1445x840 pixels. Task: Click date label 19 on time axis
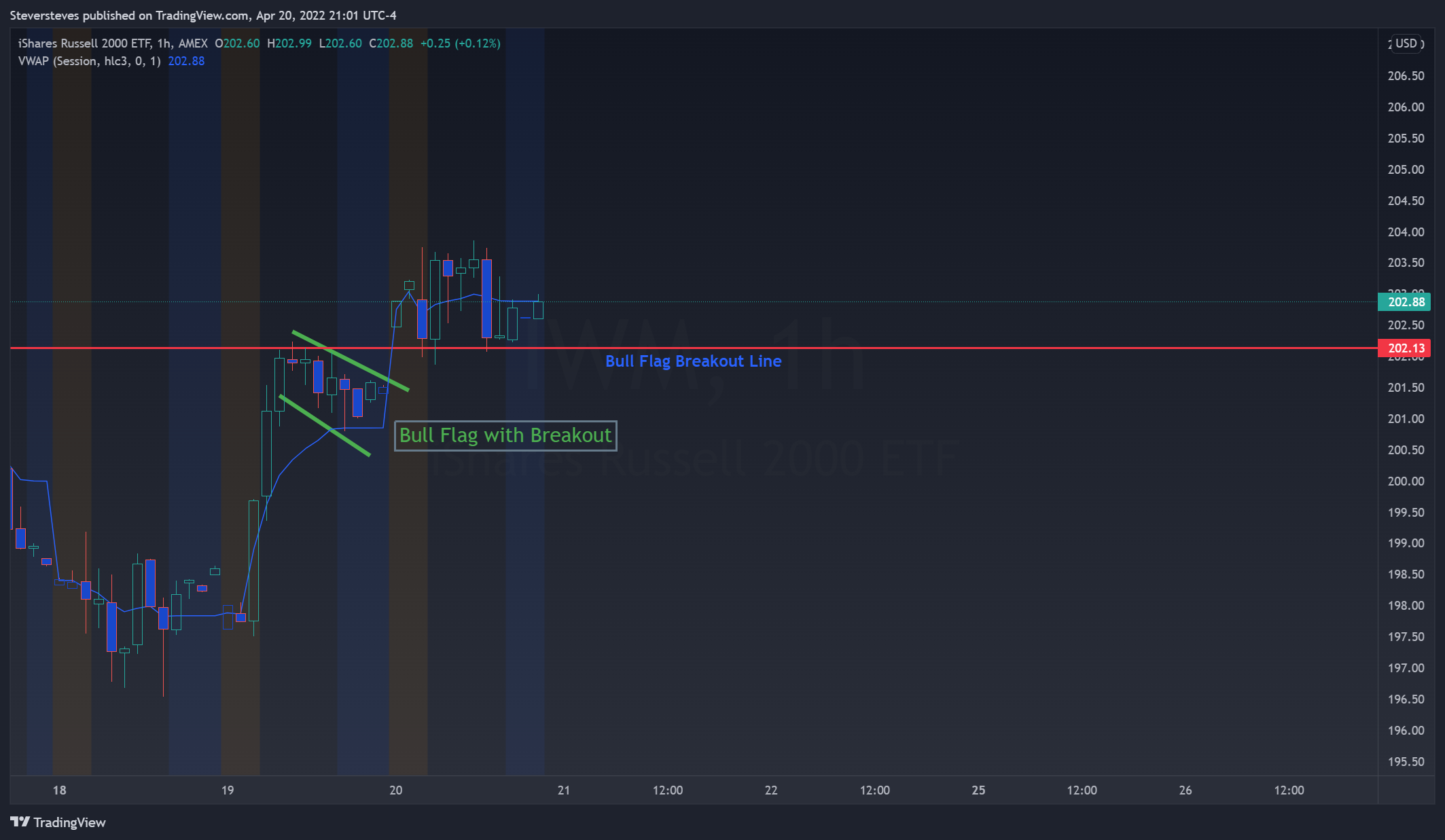228,790
